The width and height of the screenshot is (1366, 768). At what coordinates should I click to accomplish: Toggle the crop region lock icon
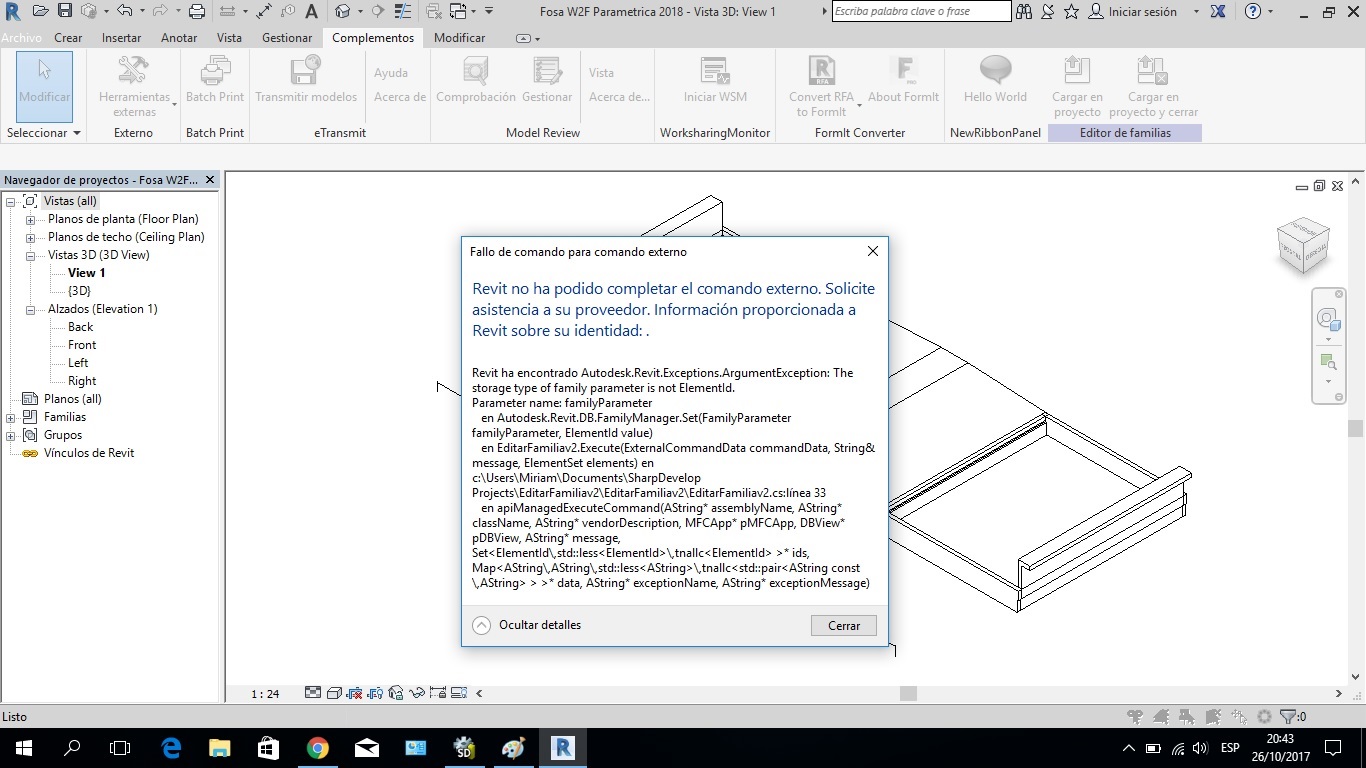click(x=439, y=692)
